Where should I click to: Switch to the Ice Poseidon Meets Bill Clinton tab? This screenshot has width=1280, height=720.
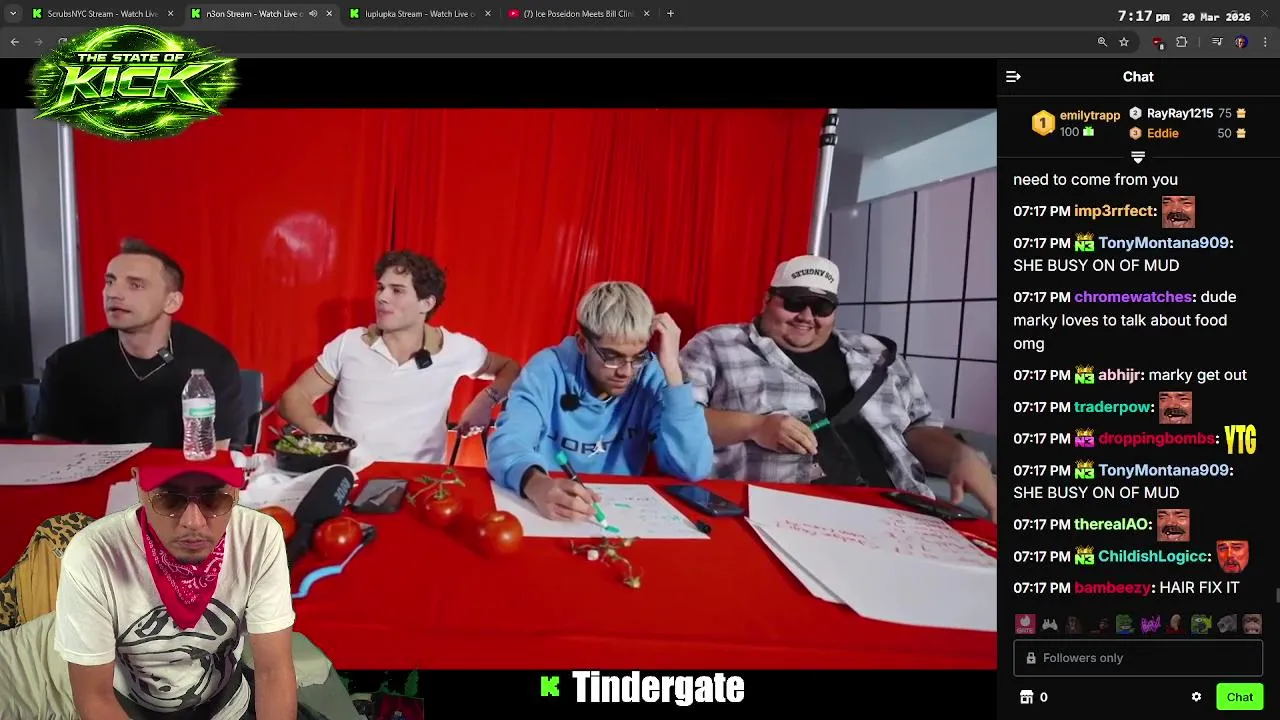578,14
